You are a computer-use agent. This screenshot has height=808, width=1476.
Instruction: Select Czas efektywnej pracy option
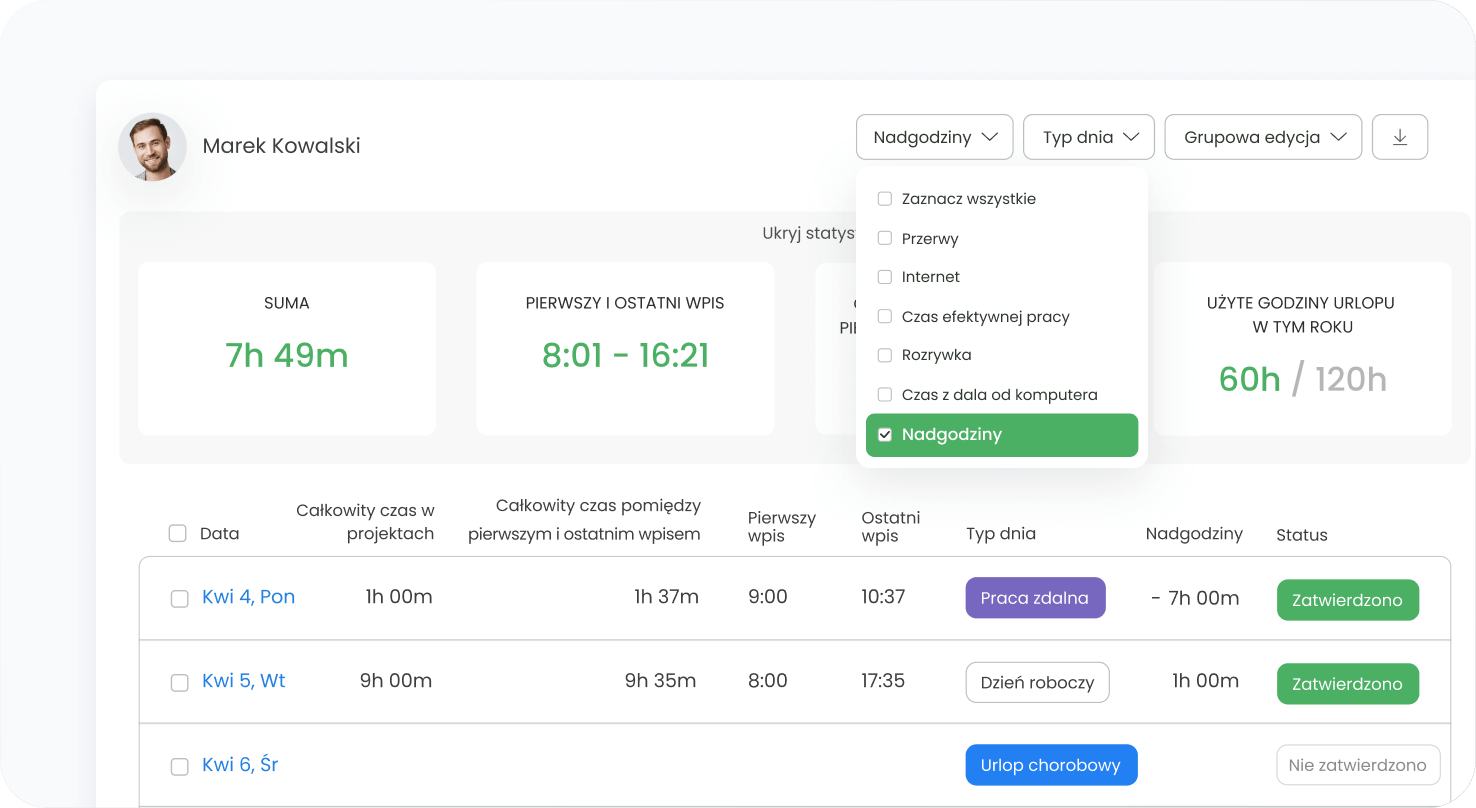(884, 317)
